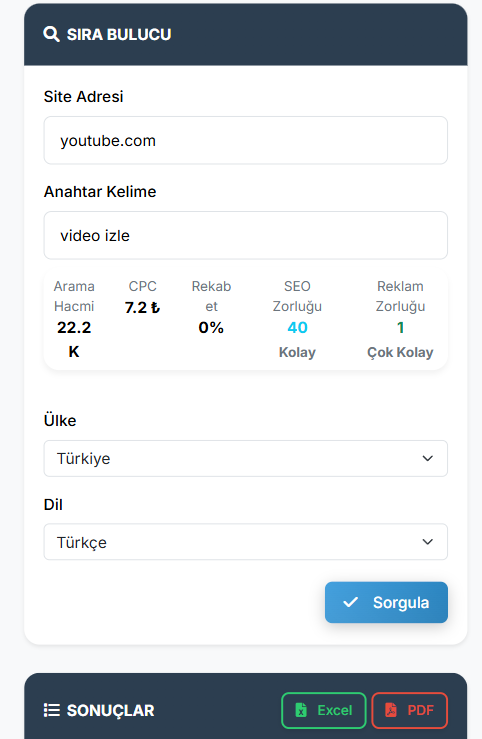The height and width of the screenshot is (739, 482).
Task: Expand the Dil dropdown chevron
Action: coord(427,542)
